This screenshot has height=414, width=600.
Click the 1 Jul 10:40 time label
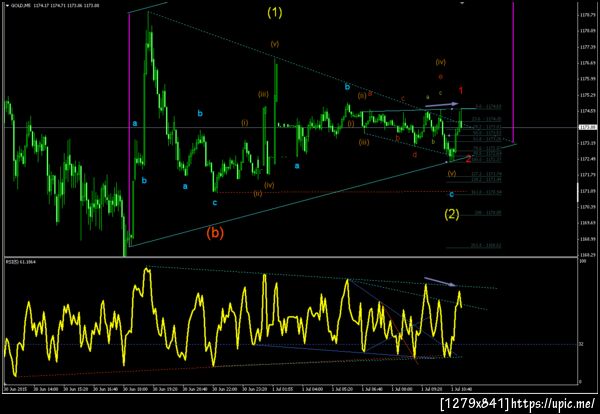point(463,389)
